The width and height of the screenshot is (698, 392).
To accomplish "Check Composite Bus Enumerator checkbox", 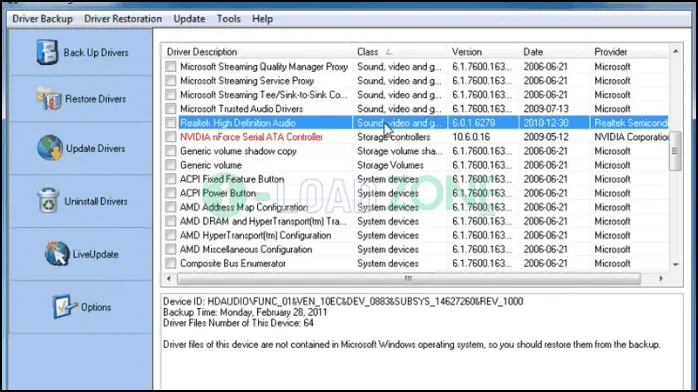I will point(170,263).
